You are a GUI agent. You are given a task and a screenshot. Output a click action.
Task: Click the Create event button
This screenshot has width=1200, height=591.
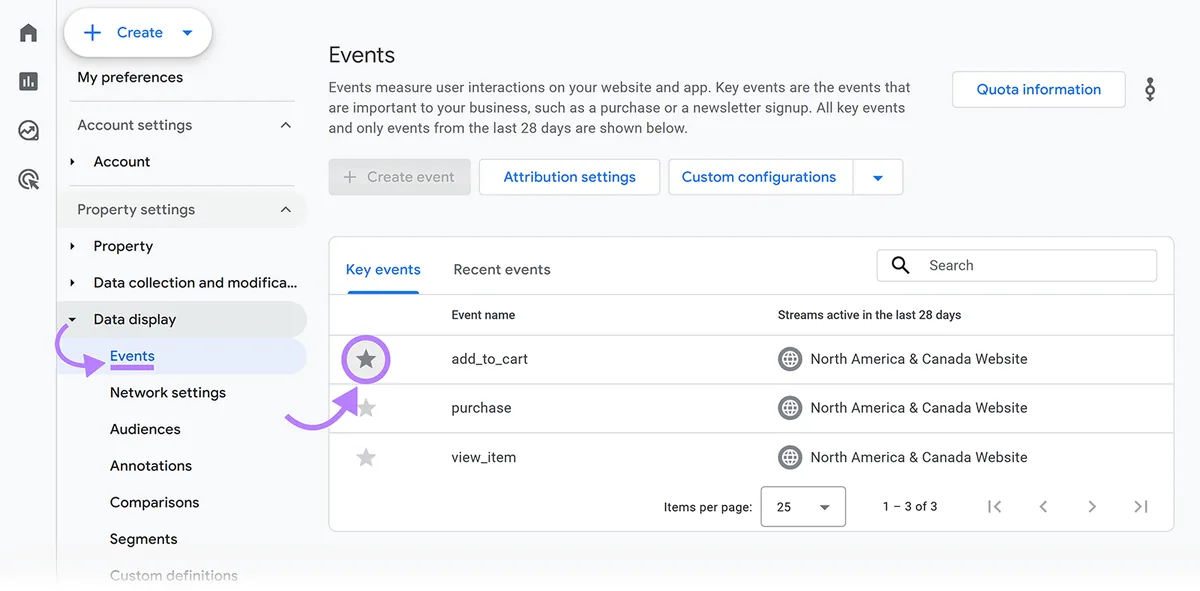coord(400,177)
